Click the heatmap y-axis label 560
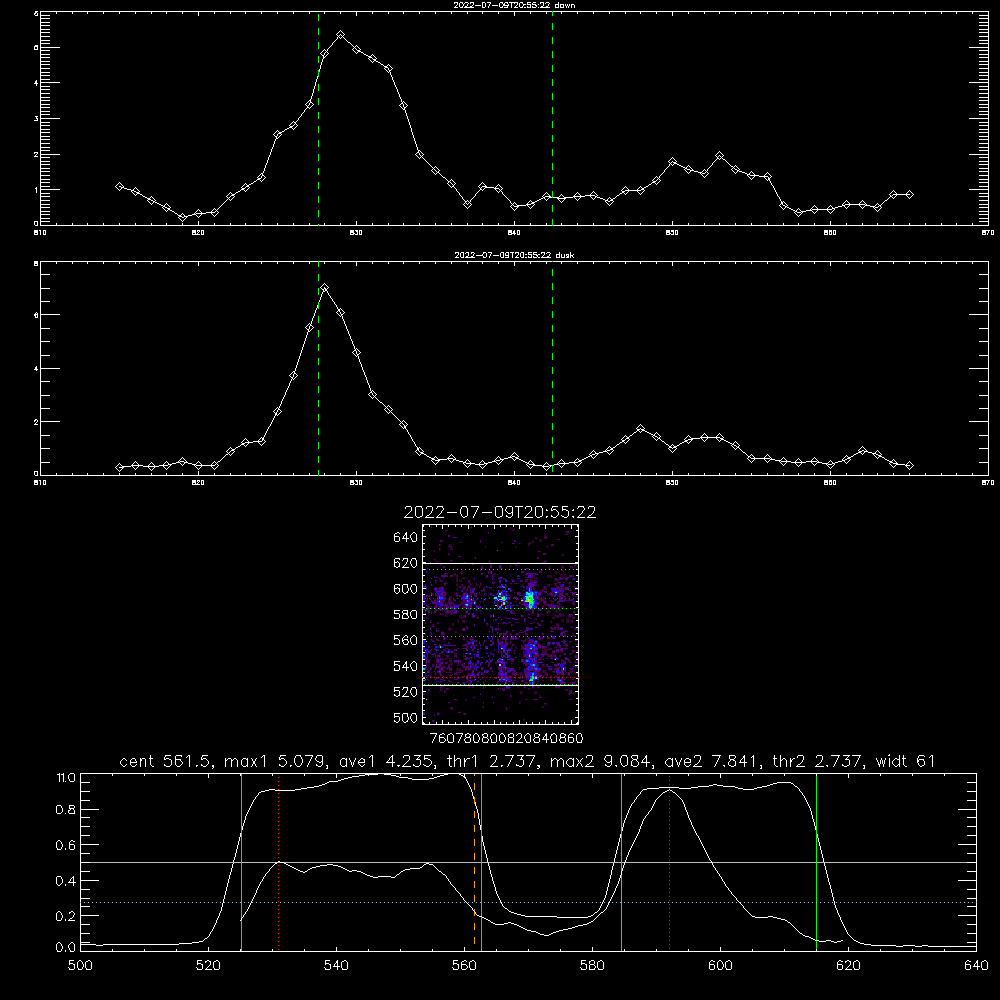The image size is (1000, 1000). [x=406, y=640]
